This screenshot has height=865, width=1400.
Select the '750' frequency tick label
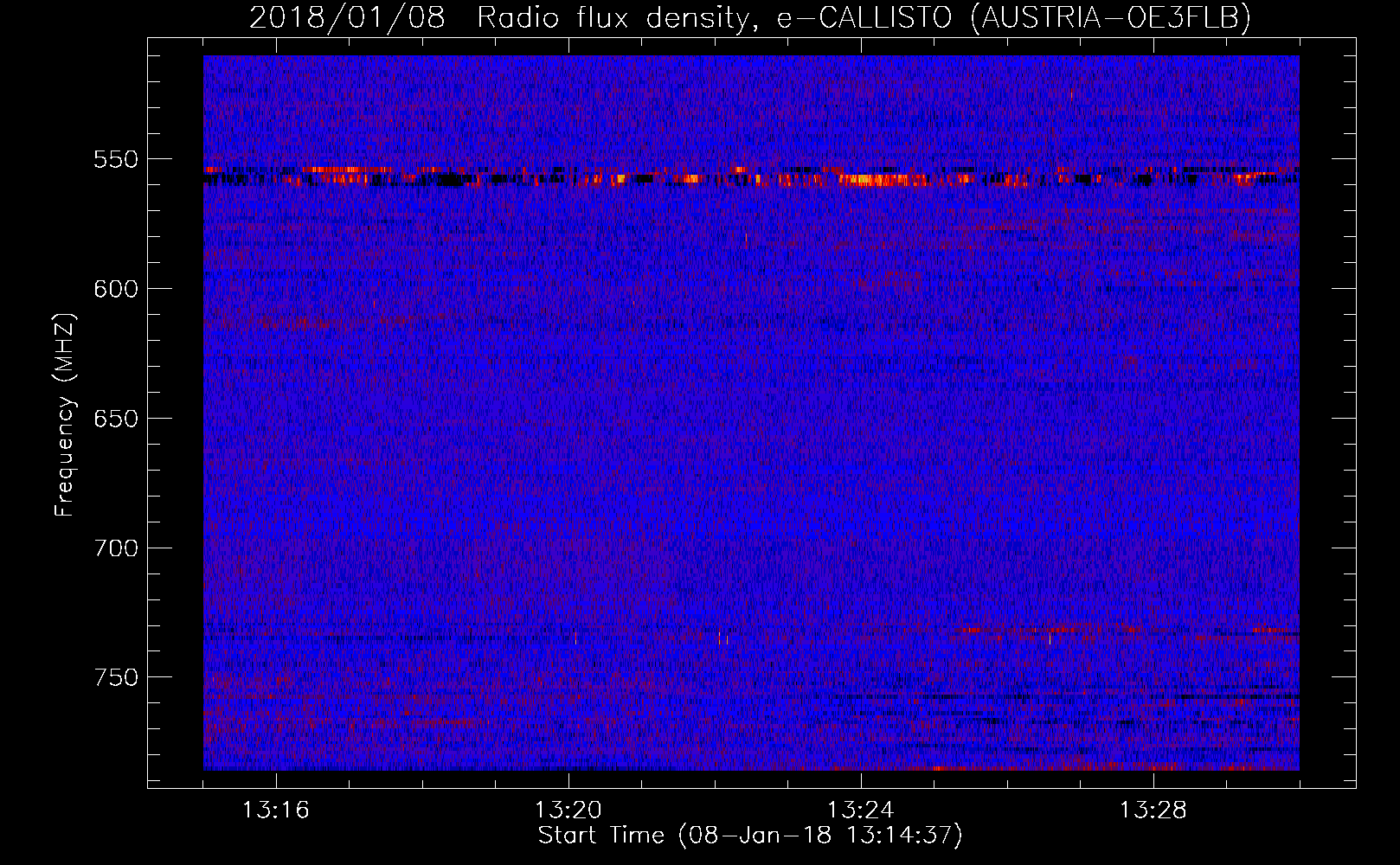pos(116,677)
